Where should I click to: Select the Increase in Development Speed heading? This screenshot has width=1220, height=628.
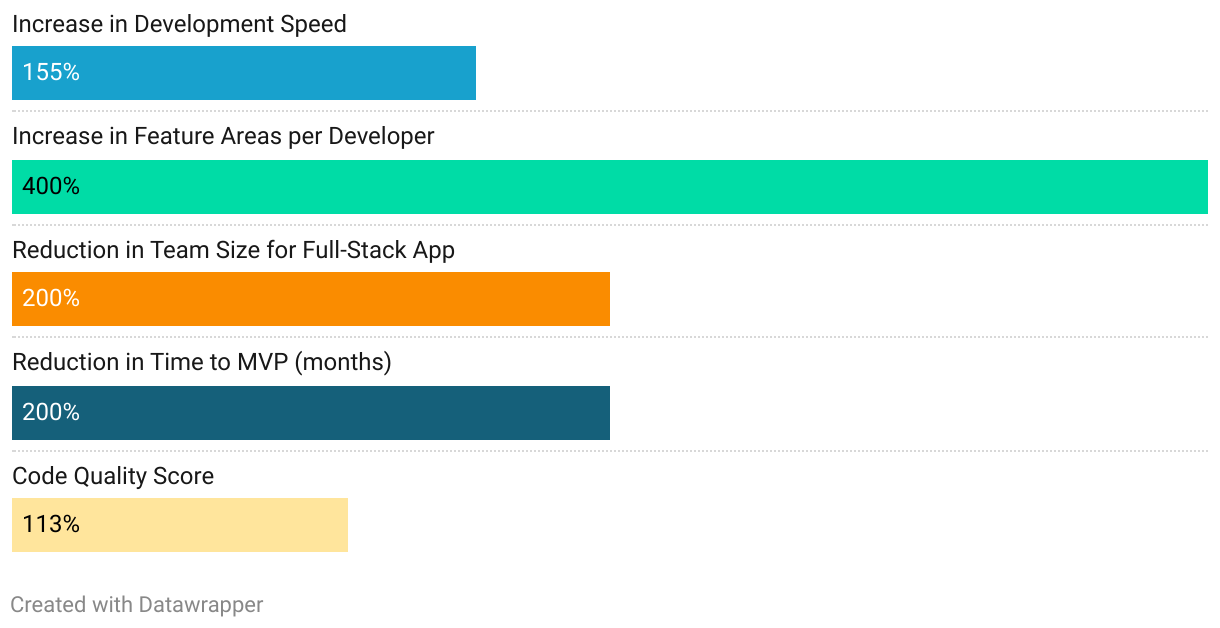tap(179, 25)
